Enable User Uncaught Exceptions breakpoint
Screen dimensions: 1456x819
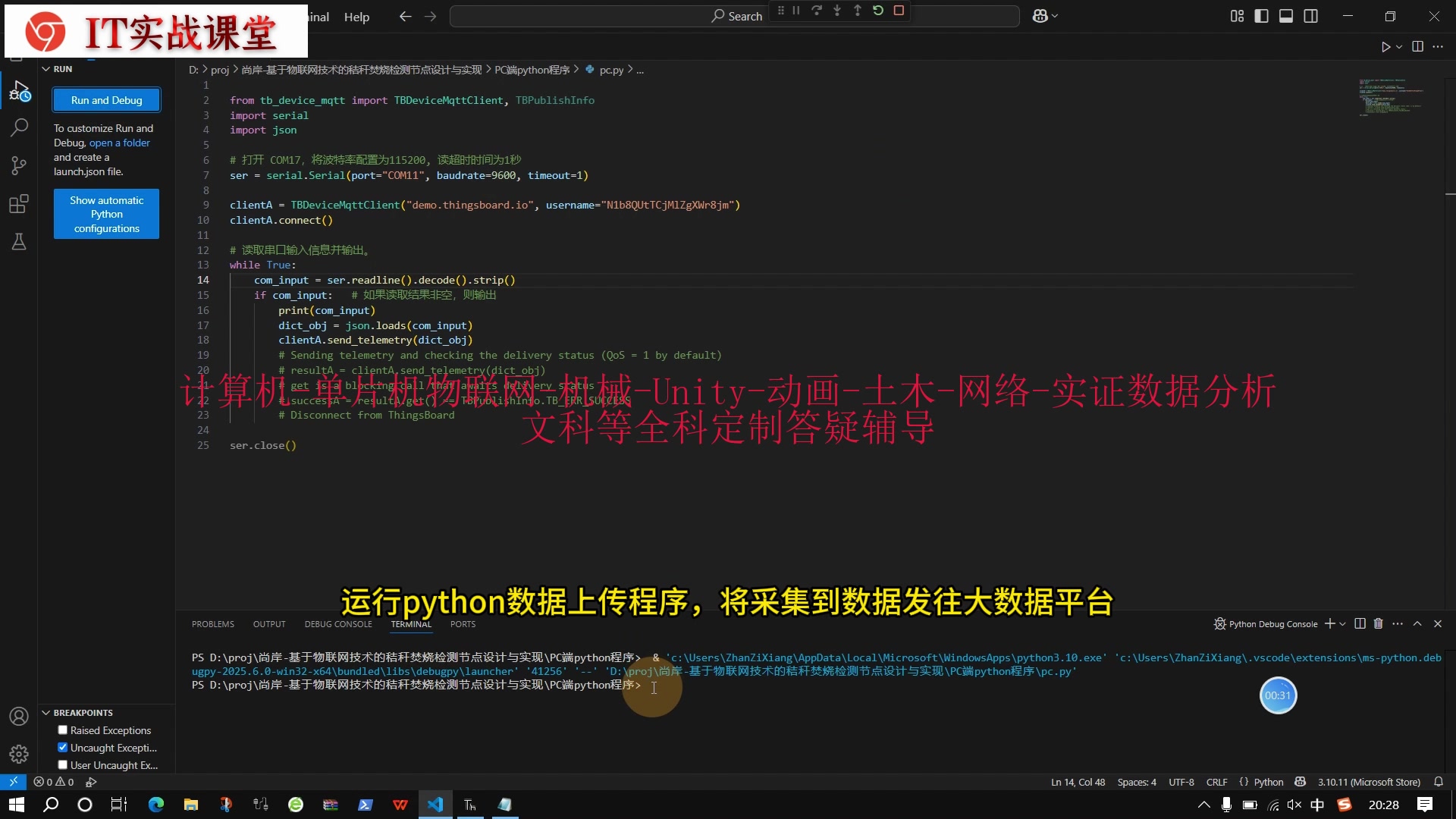click(x=63, y=765)
